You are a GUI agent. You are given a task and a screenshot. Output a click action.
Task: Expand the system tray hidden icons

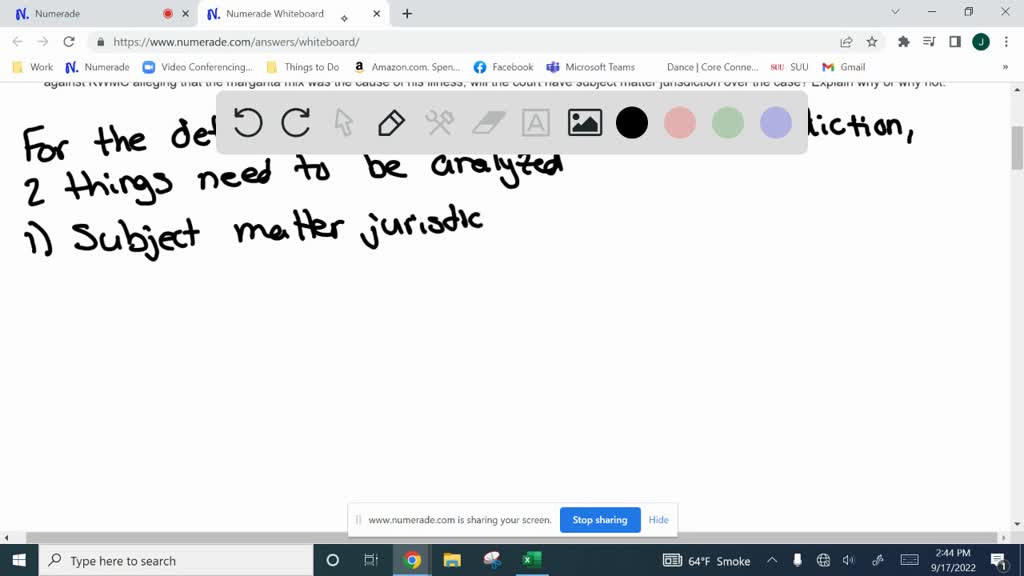coord(772,561)
